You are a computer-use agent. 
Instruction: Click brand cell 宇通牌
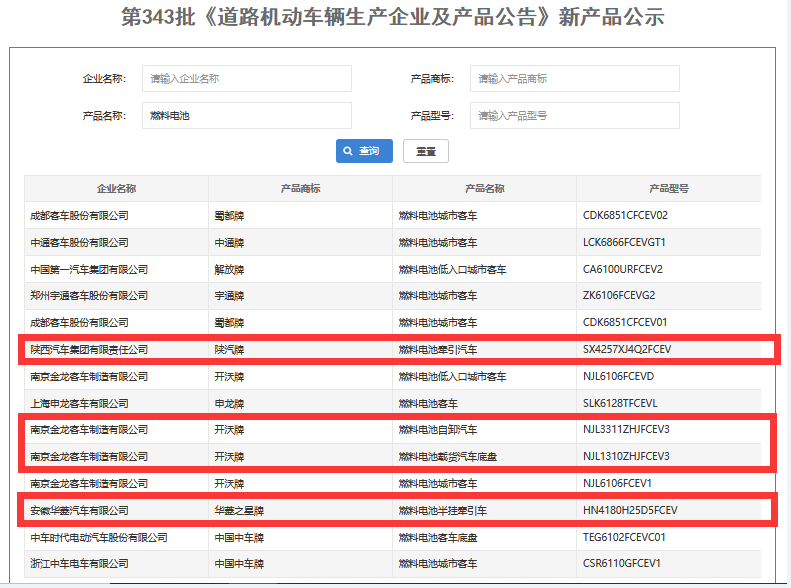pos(229,296)
